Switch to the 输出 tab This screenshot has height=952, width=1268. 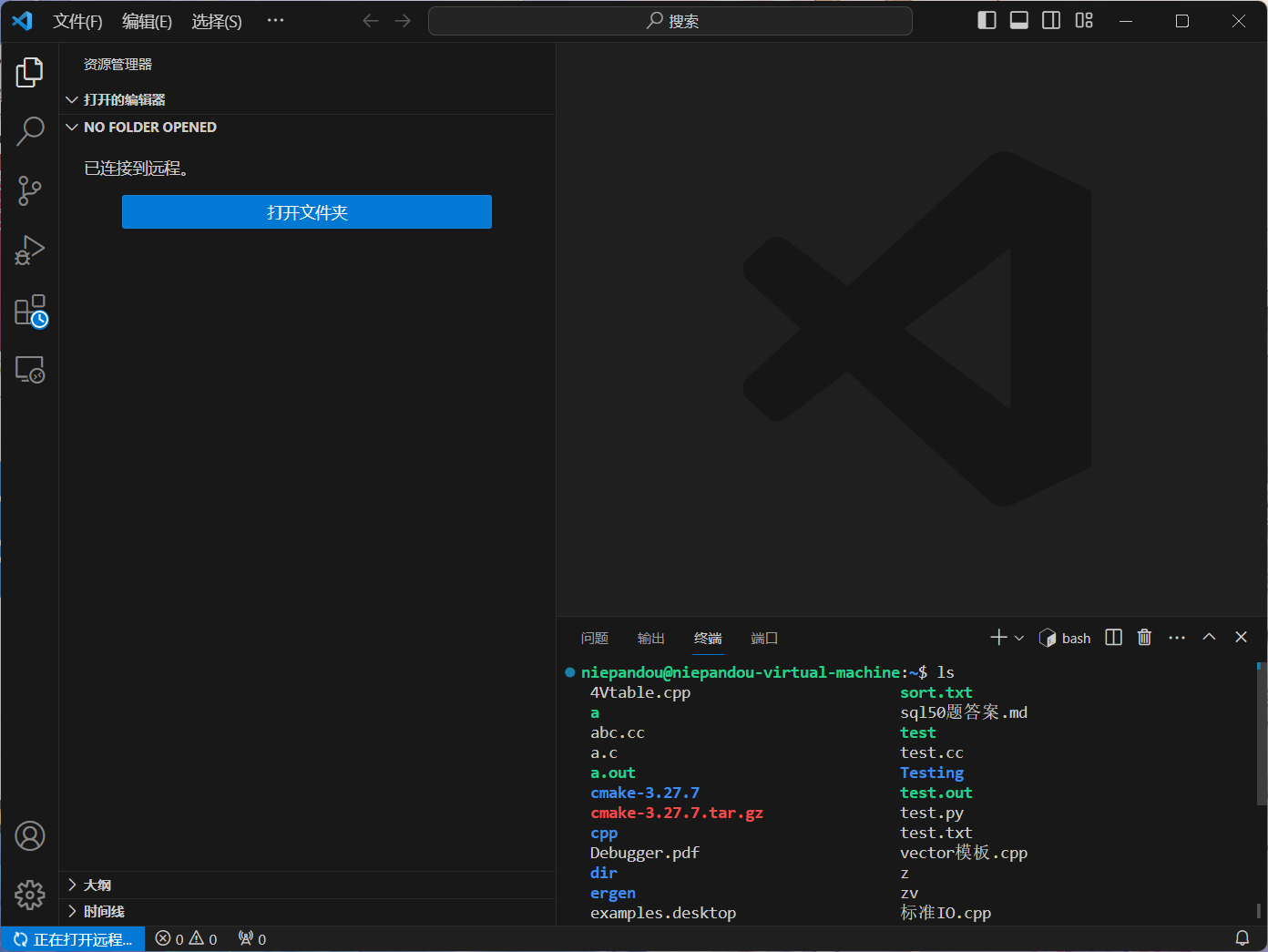tap(651, 639)
